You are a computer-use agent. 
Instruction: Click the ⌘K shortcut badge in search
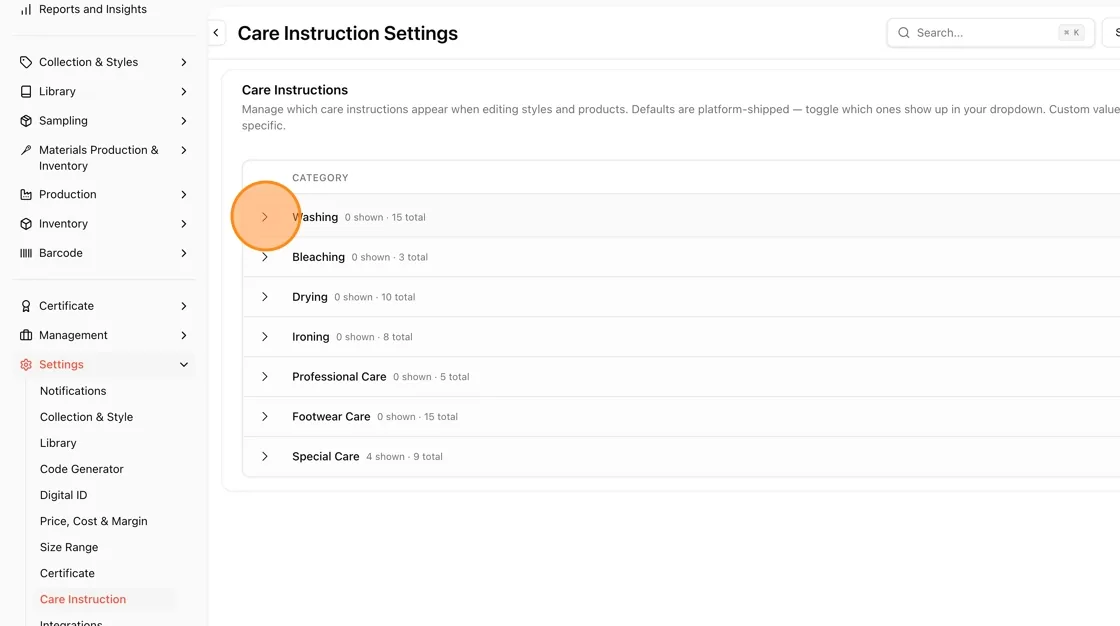click(1071, 33)
